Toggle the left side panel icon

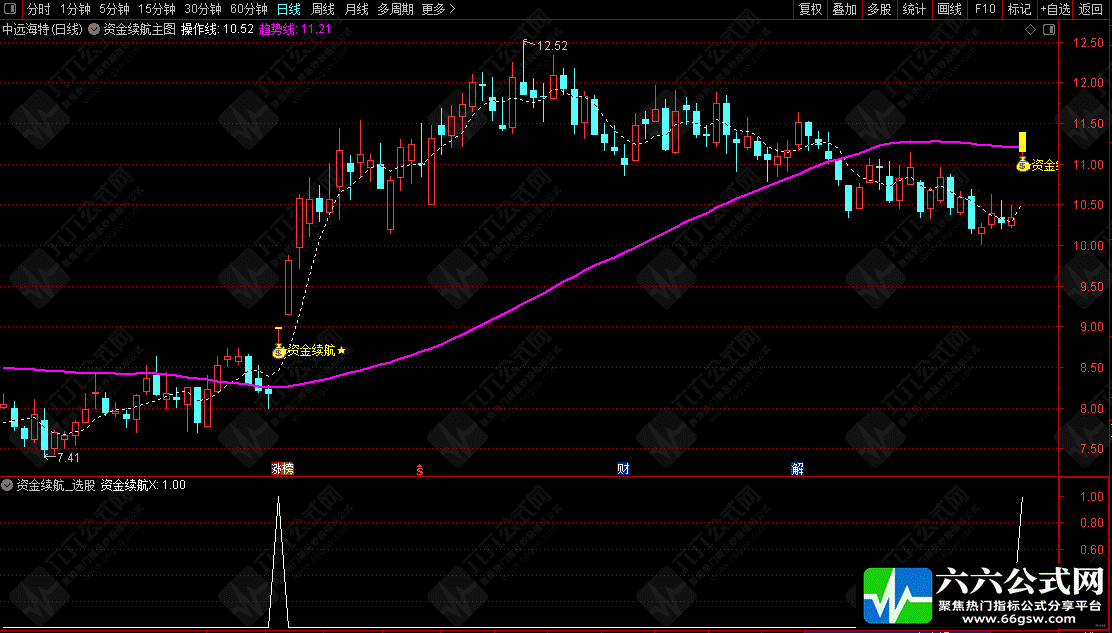pos(12,9)
